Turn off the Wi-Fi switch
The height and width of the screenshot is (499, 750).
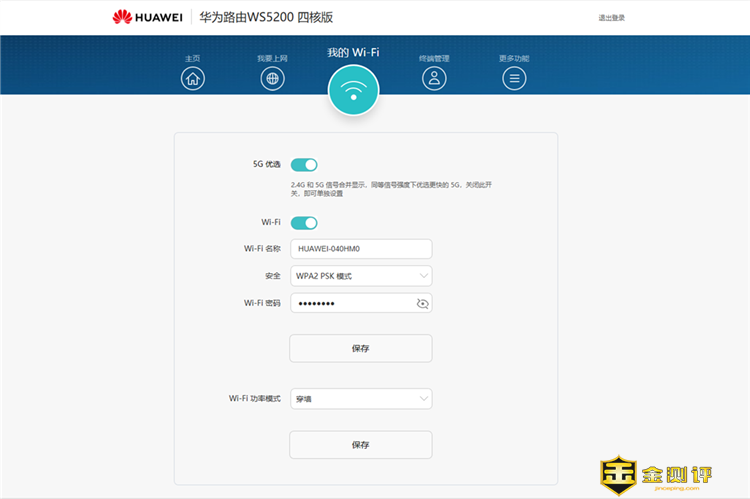[x=304, y=223]
